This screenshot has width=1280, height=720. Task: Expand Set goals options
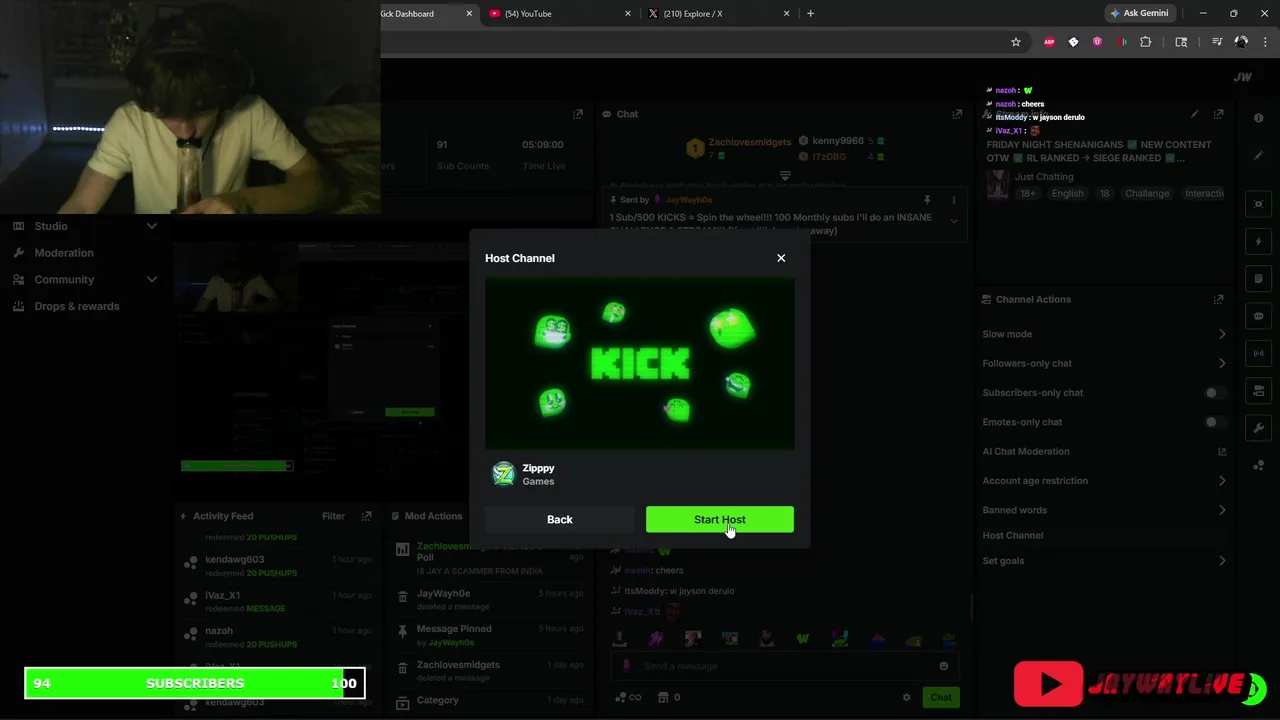[x=1222, y=561]
